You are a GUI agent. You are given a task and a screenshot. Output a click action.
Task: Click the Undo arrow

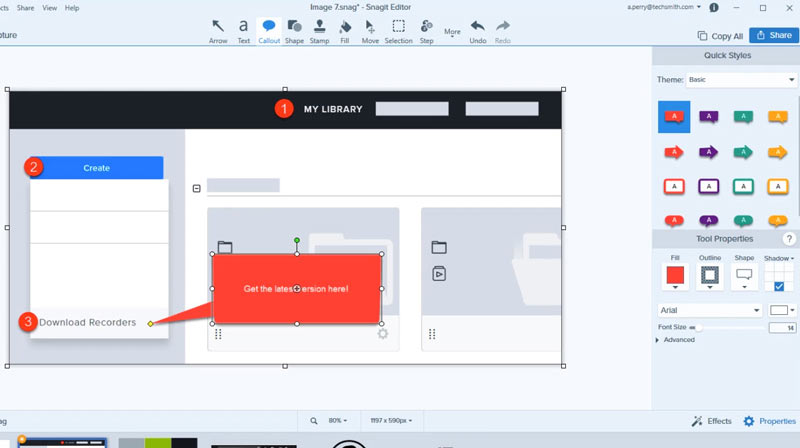(478, 29)
